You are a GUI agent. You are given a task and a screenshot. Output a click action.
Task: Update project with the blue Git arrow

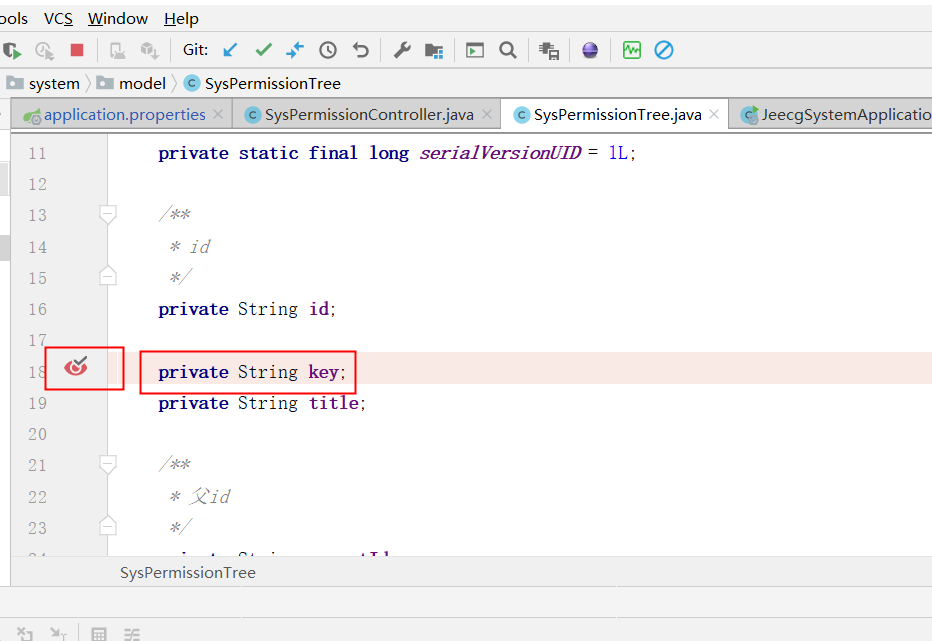pos(230,50)
